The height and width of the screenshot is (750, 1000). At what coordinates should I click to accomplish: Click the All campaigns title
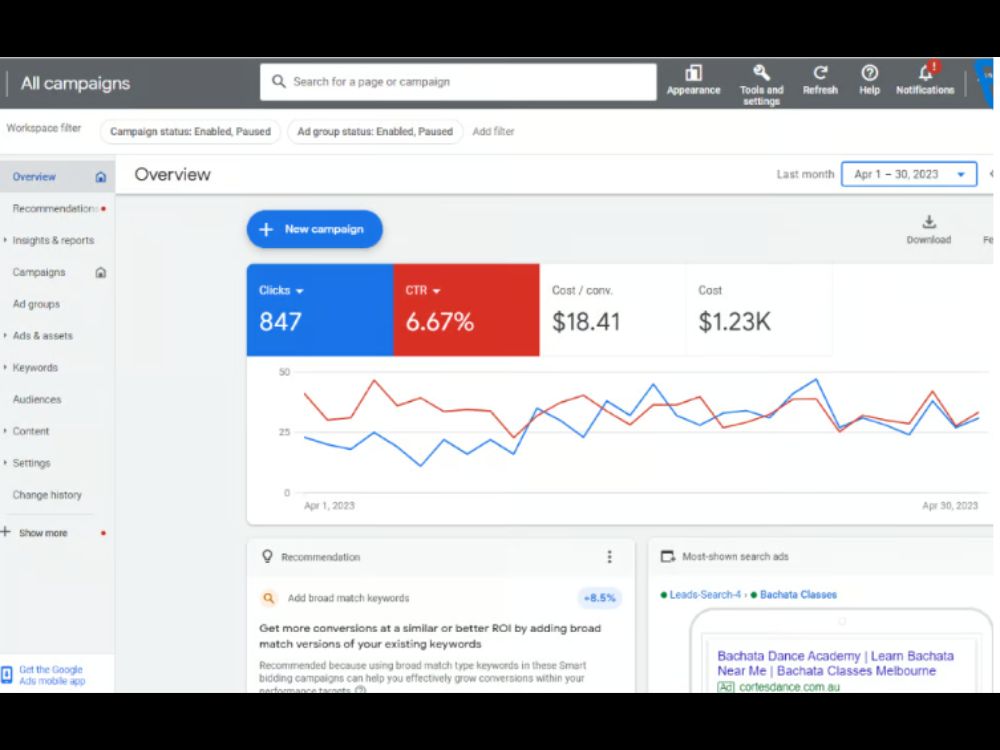(x=75, y=83)
